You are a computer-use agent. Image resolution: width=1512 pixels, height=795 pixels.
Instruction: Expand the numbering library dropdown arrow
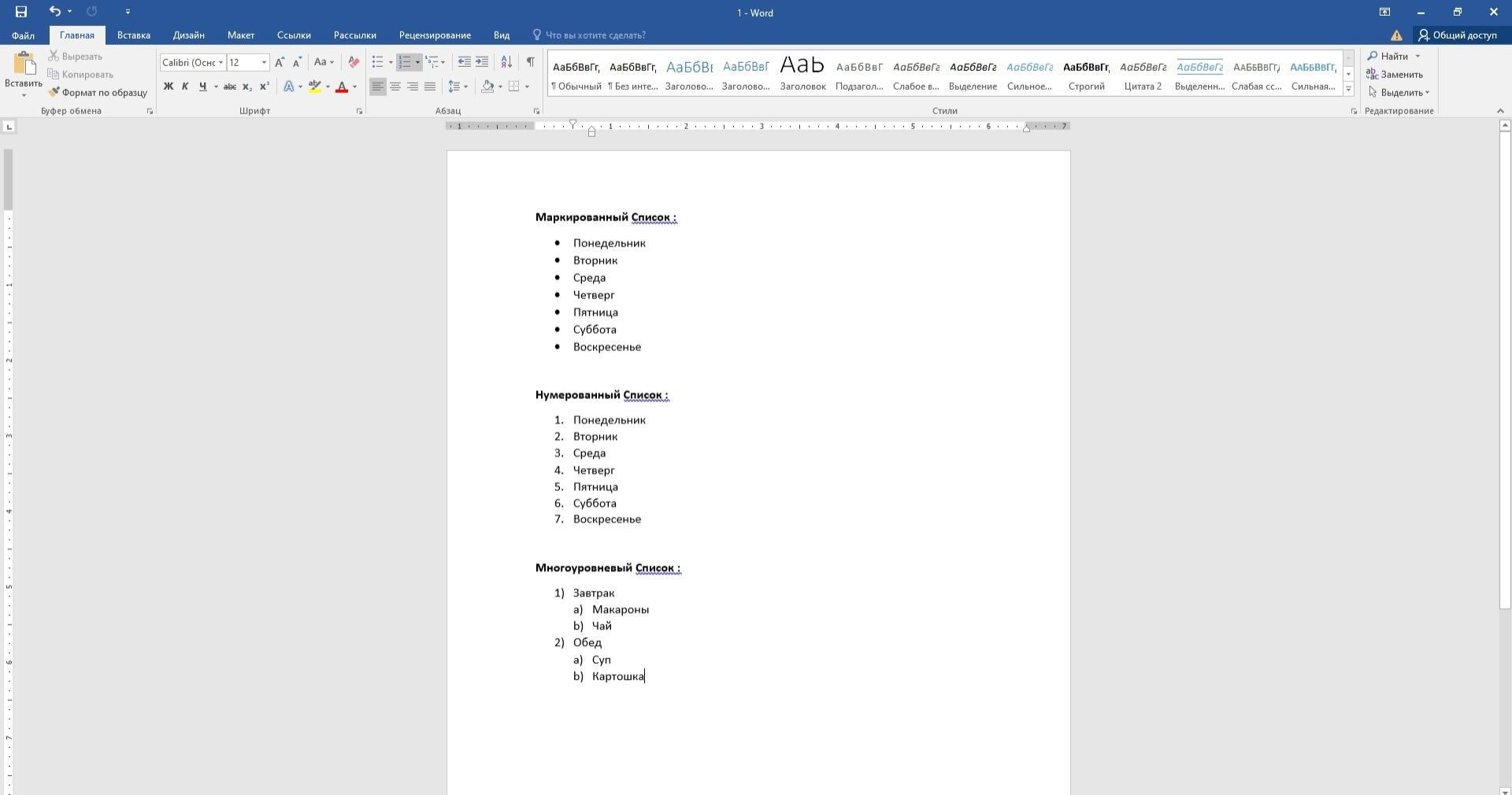point(417,62)
